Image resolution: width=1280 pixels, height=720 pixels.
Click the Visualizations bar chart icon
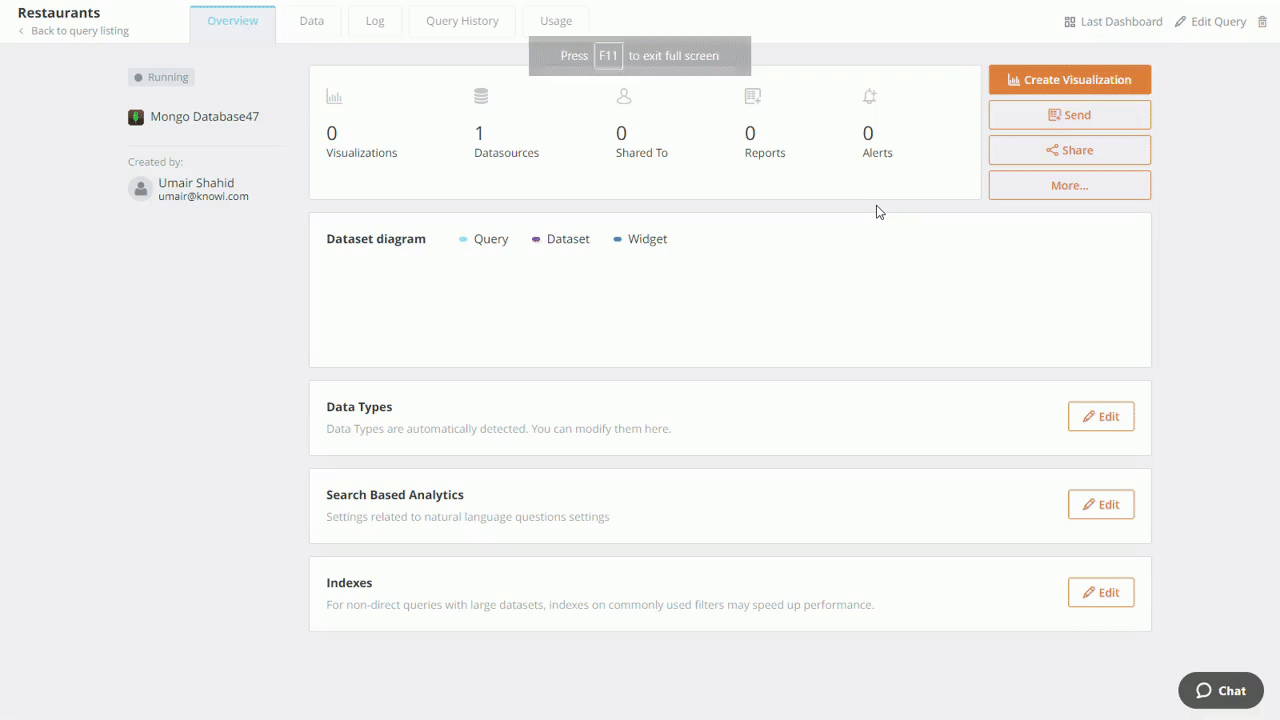coord(334,97)
